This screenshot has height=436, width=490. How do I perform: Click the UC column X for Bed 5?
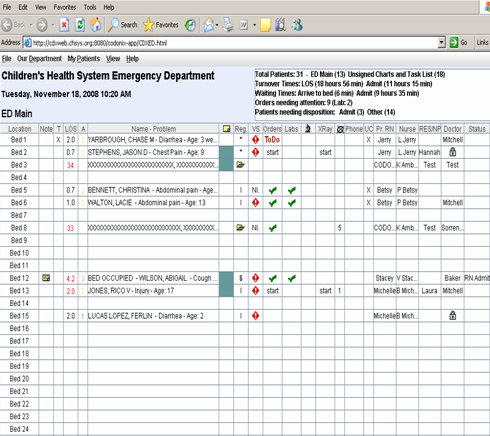pyautogui.click(x=368, y=190)
